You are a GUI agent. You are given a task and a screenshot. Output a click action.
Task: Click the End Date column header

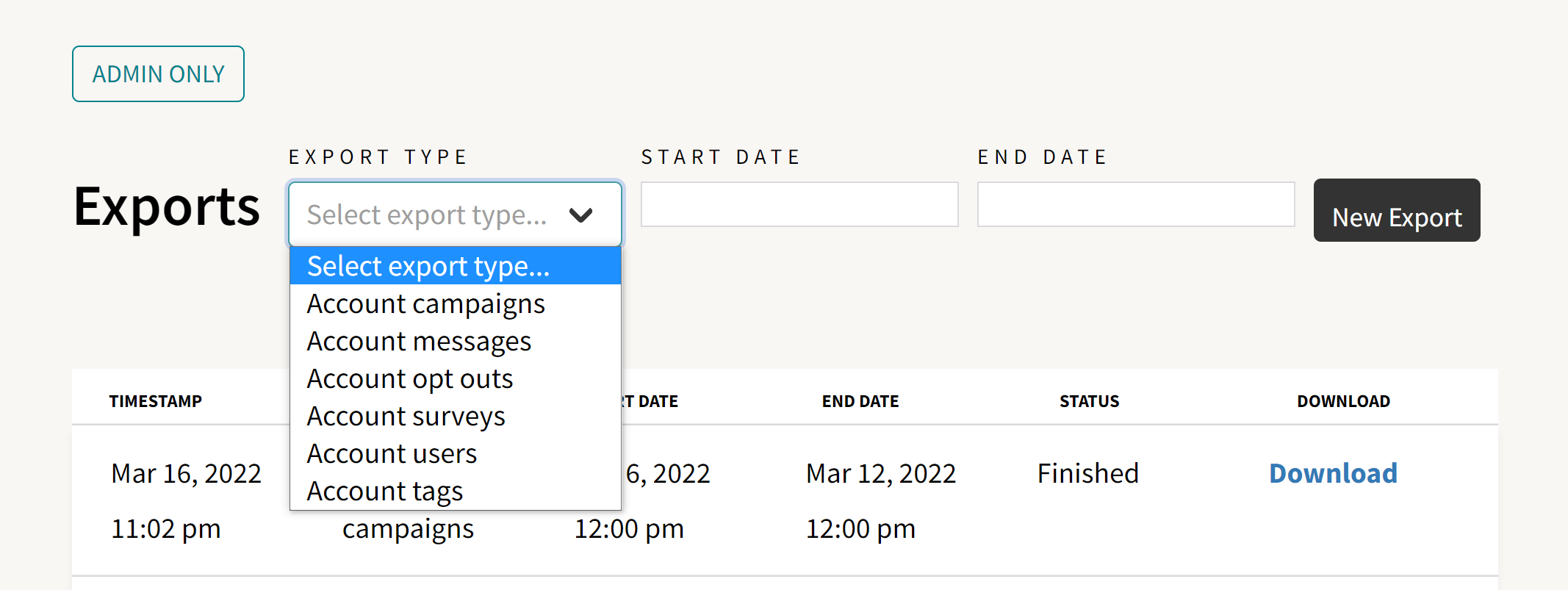click(x=860, y=401)
